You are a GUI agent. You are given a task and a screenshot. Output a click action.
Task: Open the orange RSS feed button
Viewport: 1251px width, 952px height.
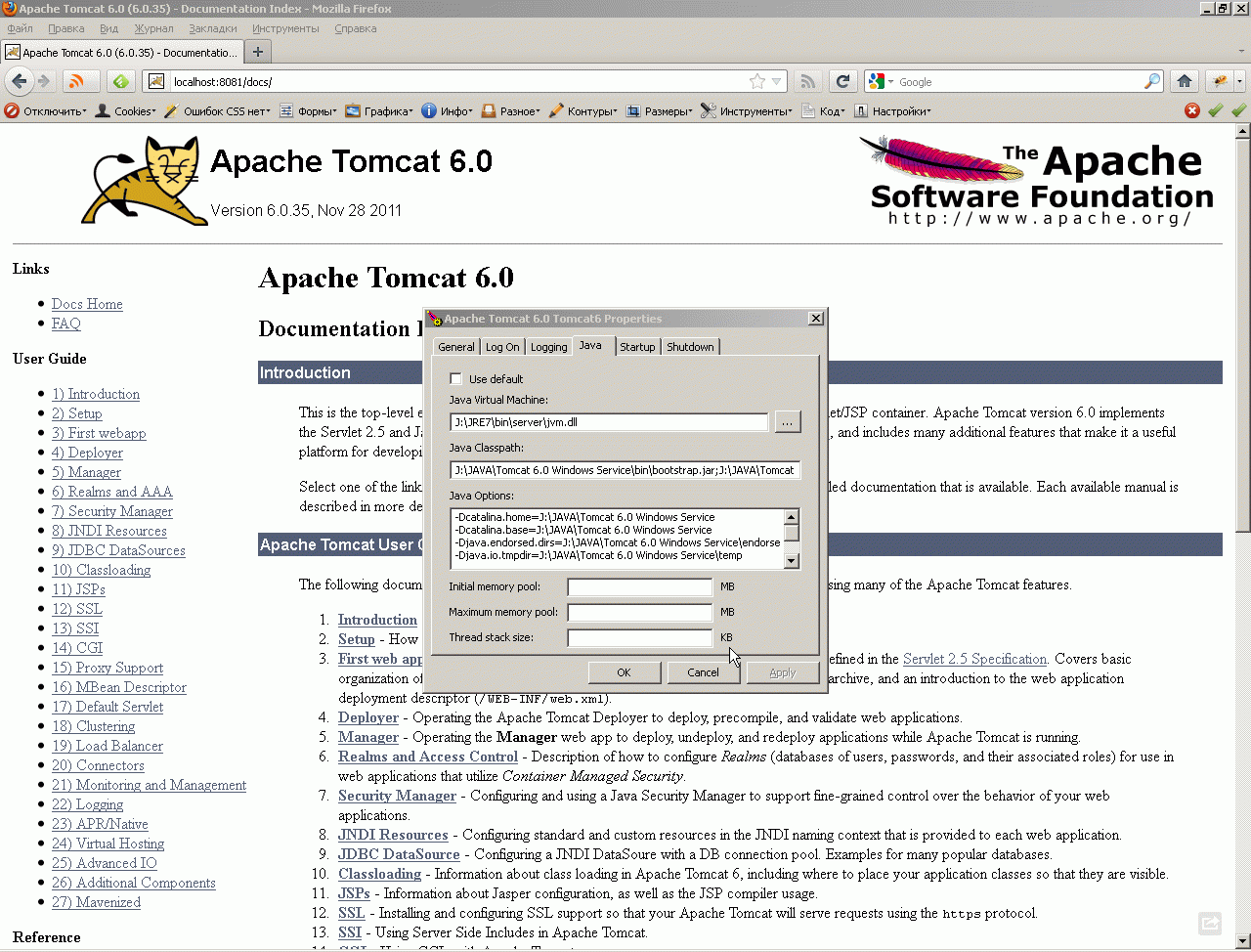pyautogui.click(x=79, y=81)
